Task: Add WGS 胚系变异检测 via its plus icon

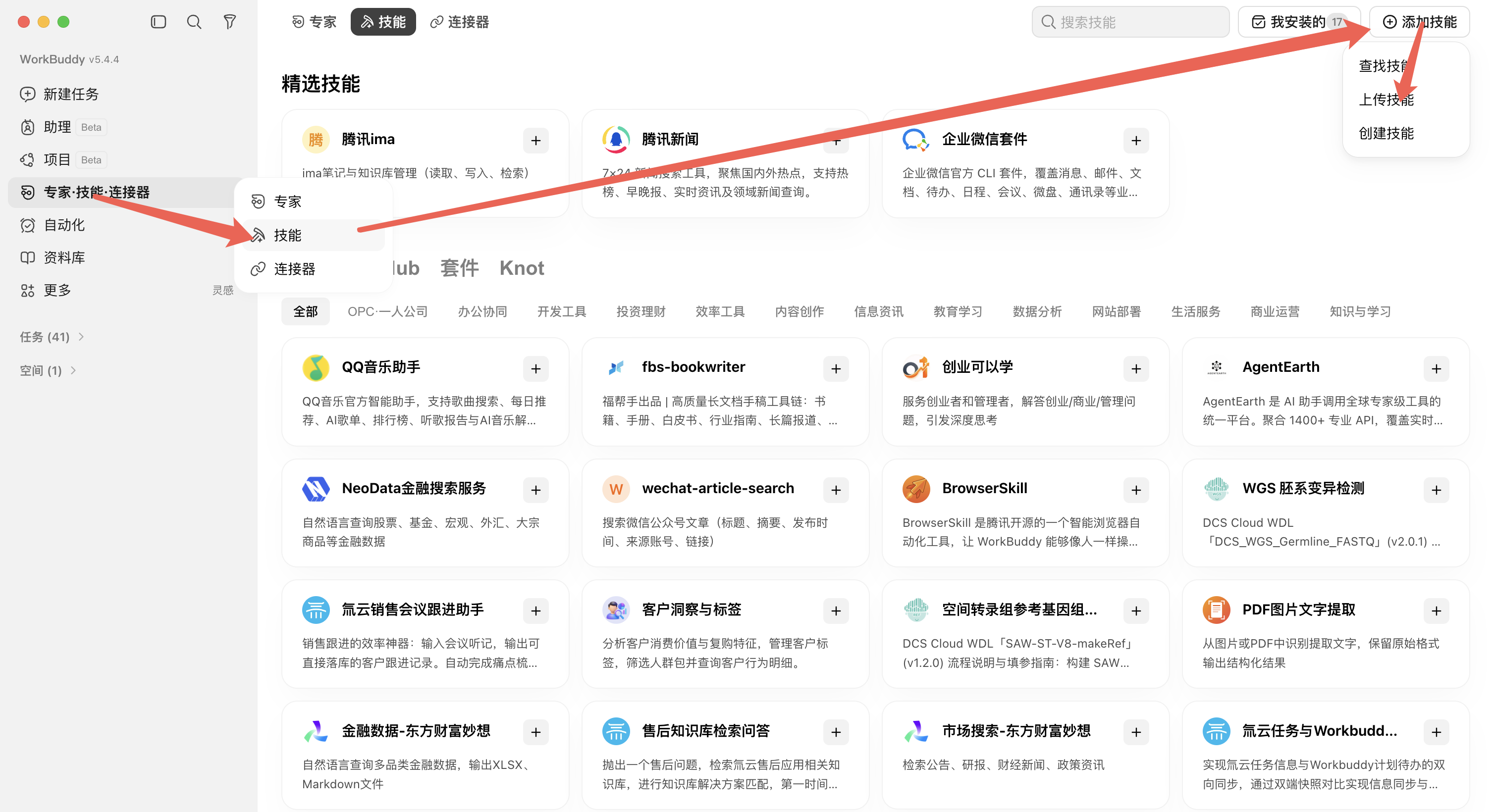Action: (x=1436, y=490)
